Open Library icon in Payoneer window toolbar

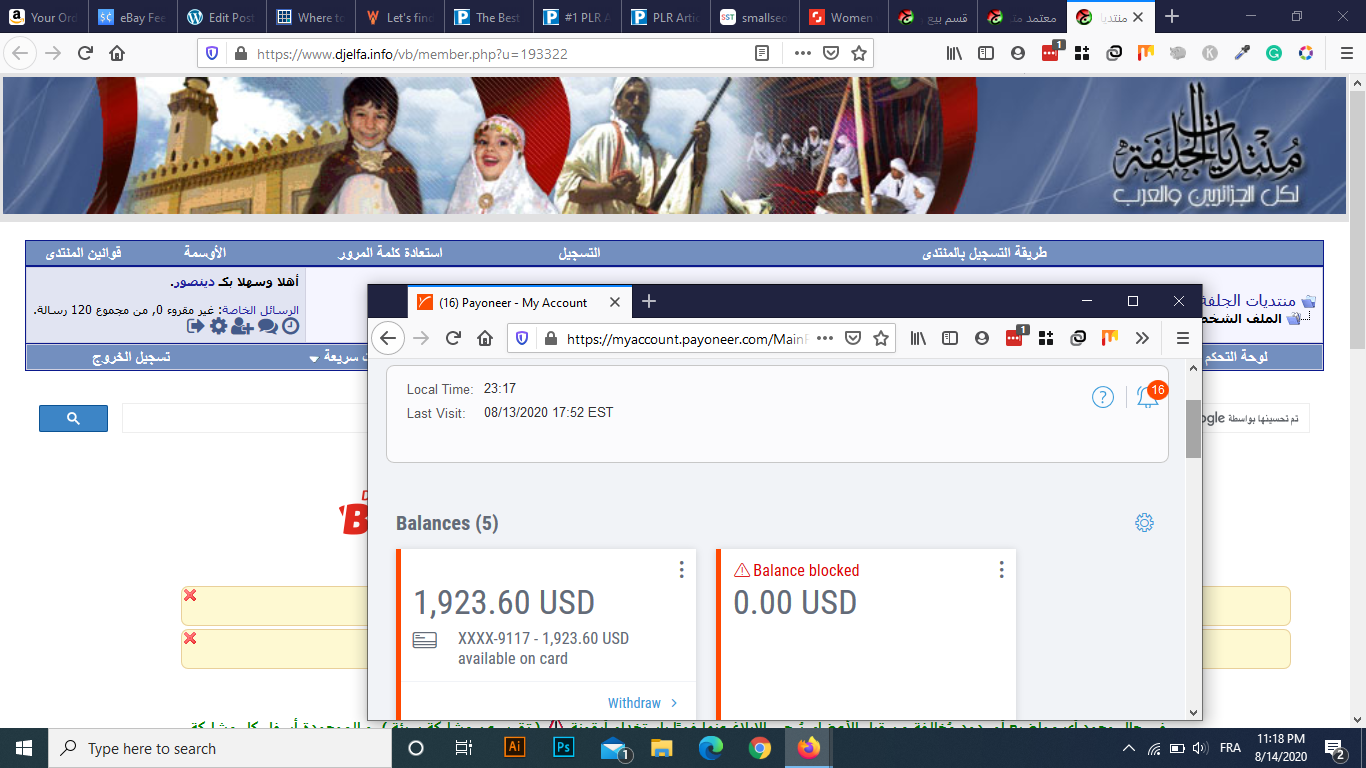click(x=919, y=339)
